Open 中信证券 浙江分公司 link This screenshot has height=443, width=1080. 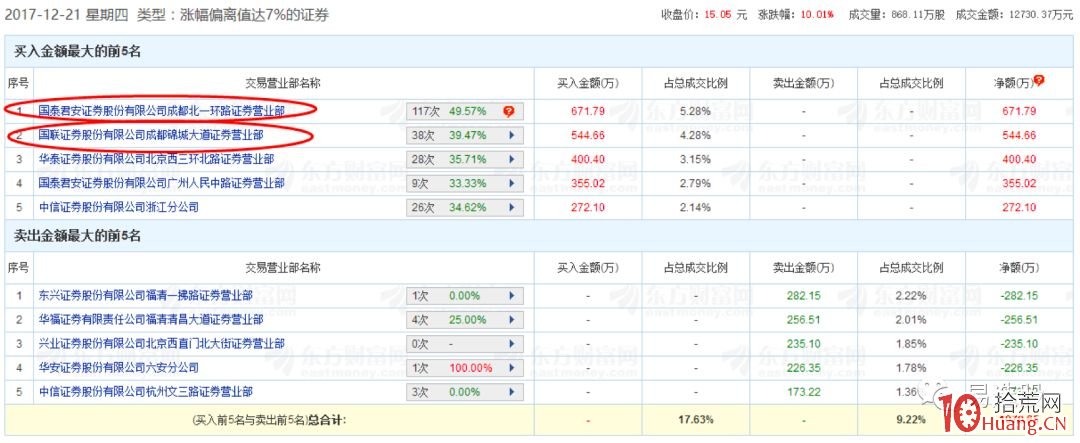(118, 207)
